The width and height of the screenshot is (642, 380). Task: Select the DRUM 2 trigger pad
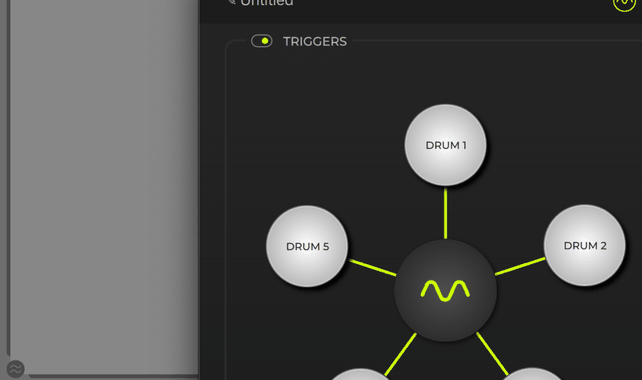point(584,245)
